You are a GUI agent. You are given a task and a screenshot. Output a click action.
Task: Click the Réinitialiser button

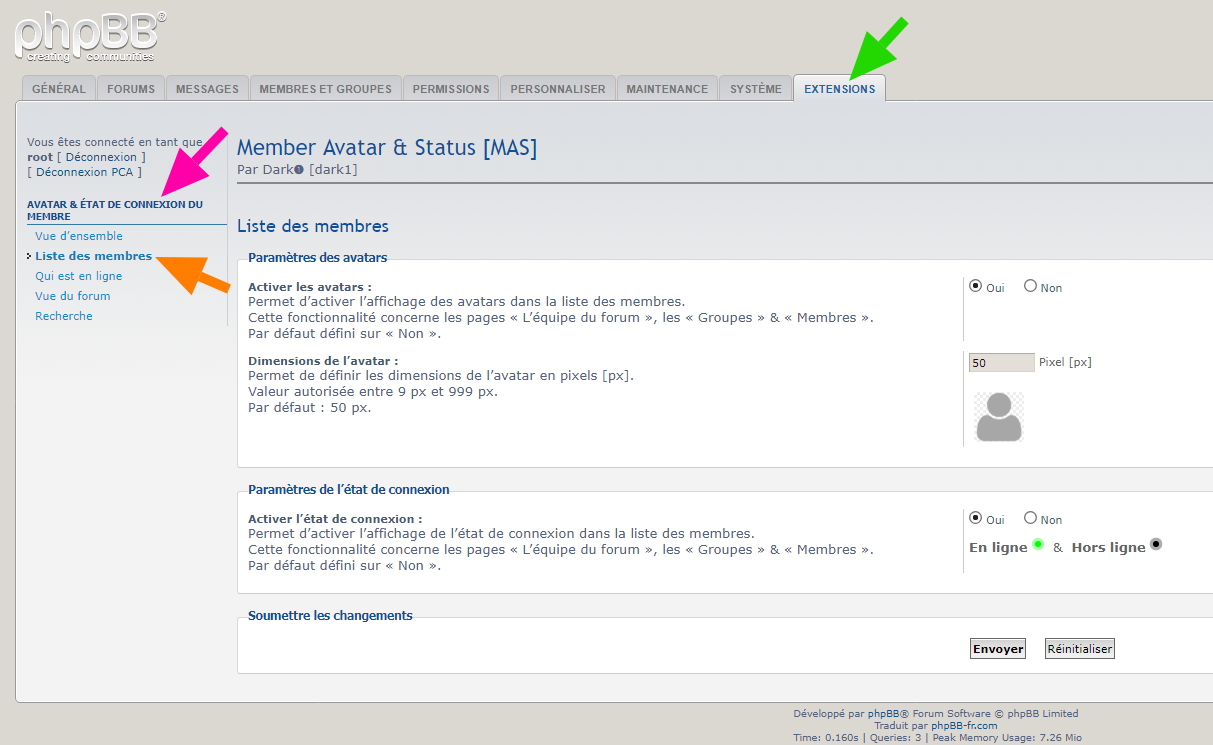tap(1079, 649)
